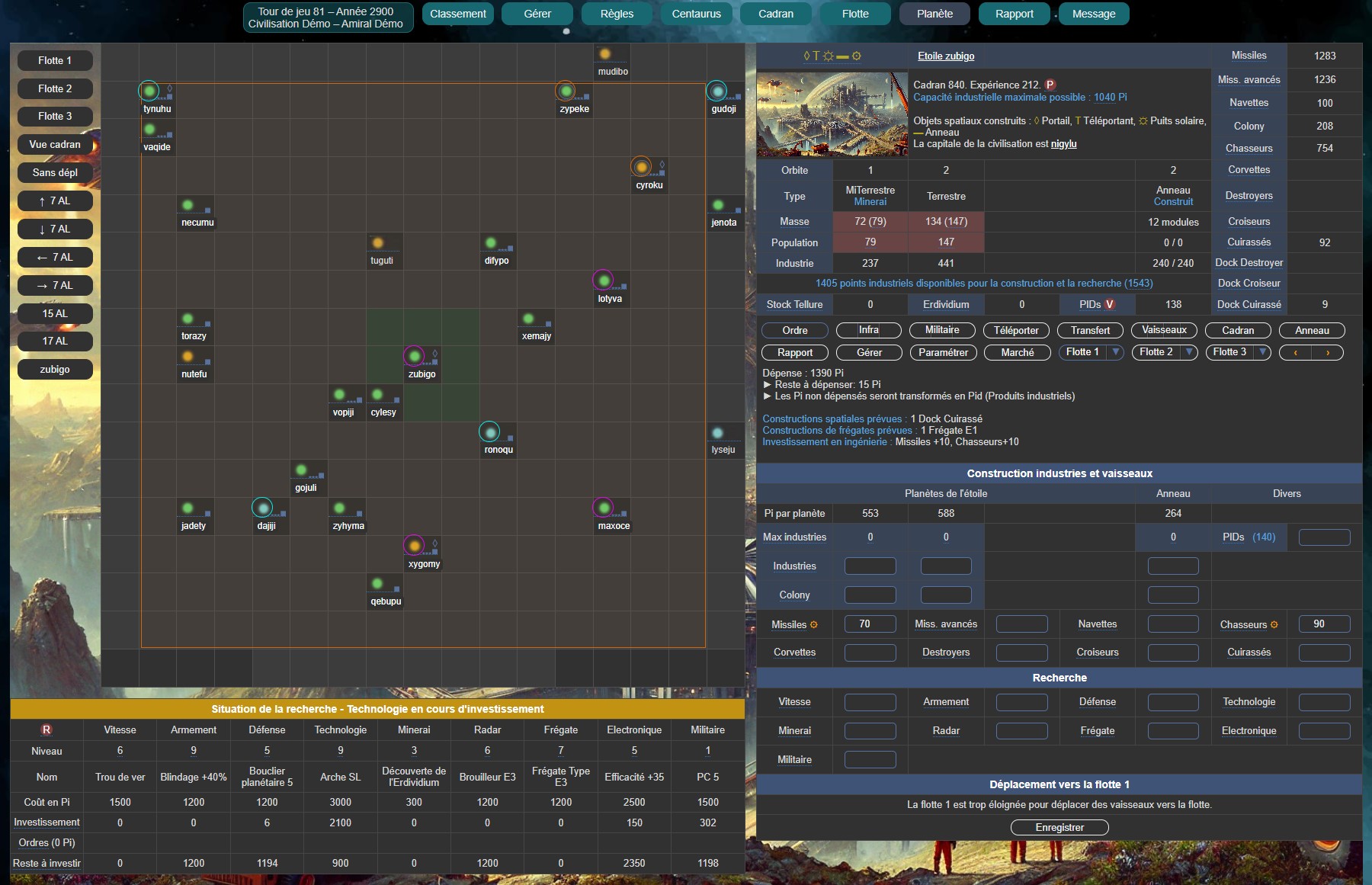Click the star's city thumbnail image
The height and width of the screenshot is (885, 1372).
click(832, 114)
